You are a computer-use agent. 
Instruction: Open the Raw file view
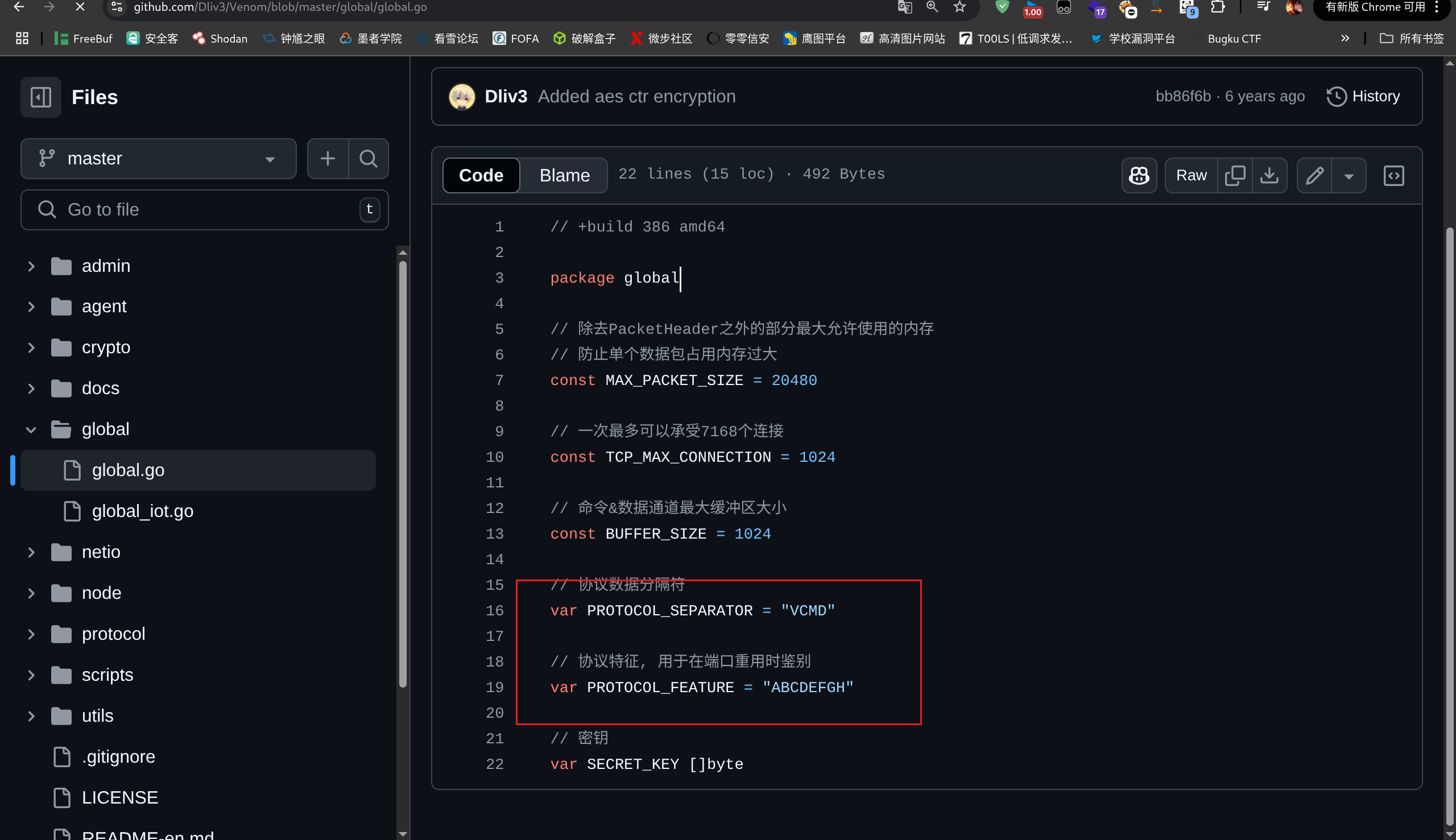point(1190,175)
